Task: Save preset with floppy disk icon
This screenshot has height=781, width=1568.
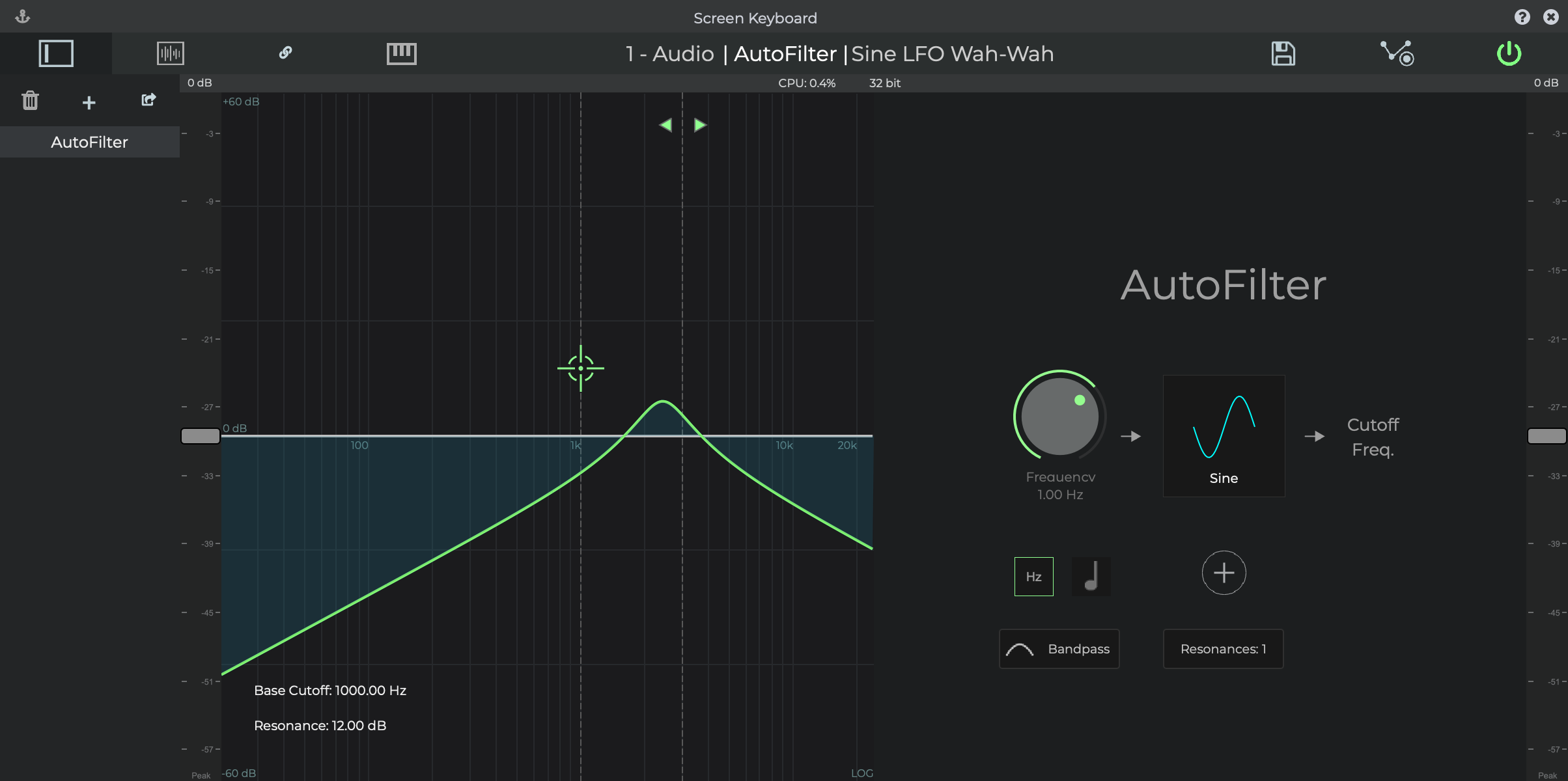Action: pos(1283,53)
